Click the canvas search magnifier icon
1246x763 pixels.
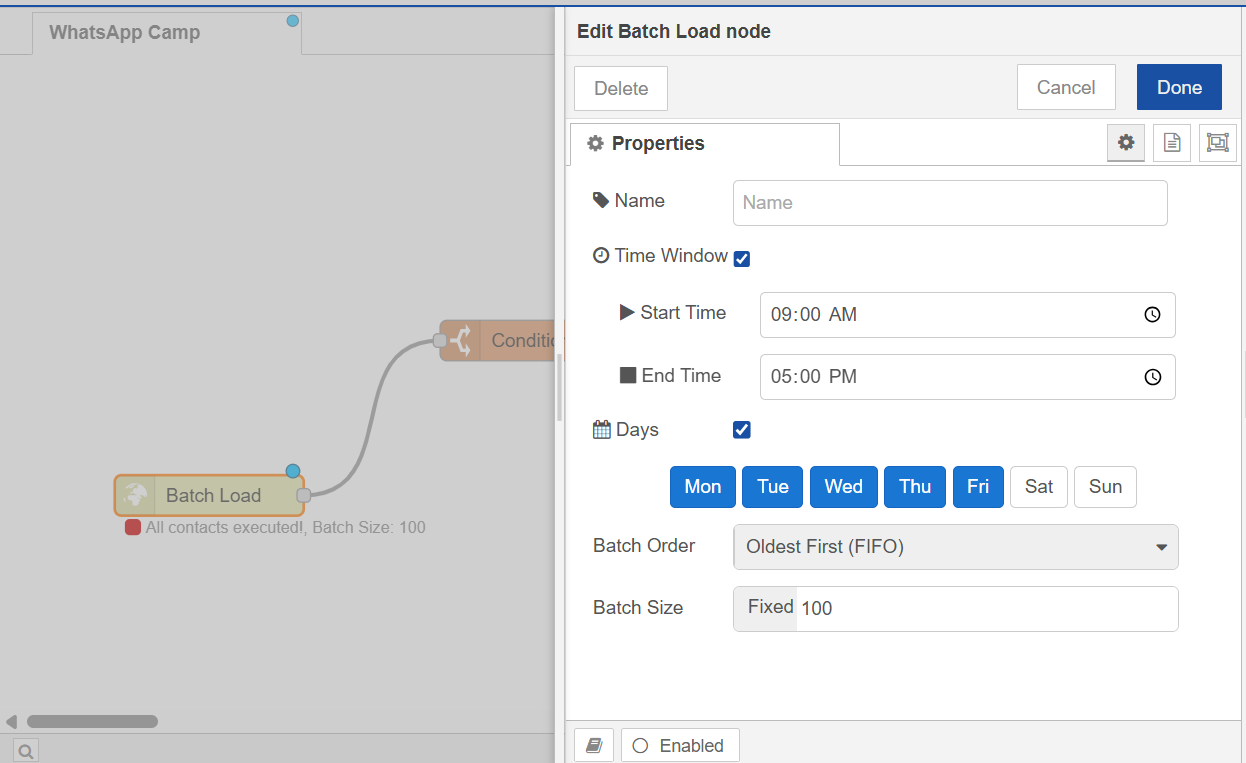tap(25, 750)
